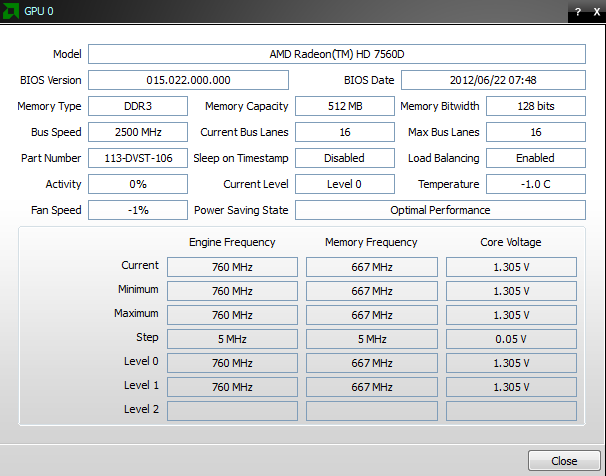The width and height of the screenshot is (606, 476).
Task: Click the Temperature value -1.0 C
Action: [536, 184]
